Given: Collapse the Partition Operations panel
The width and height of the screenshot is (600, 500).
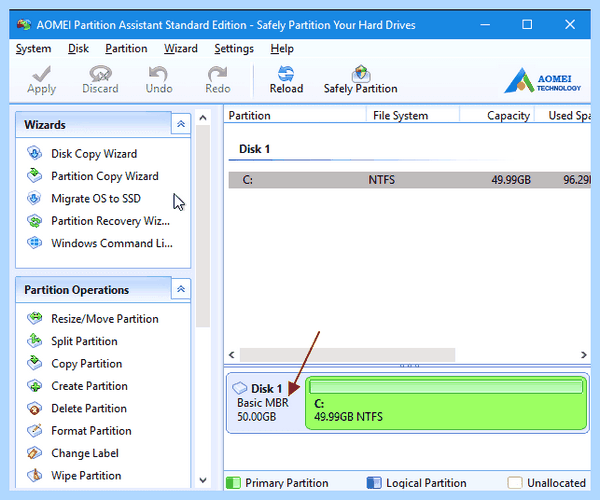Looking at the screenshot, I should (181, 289).
